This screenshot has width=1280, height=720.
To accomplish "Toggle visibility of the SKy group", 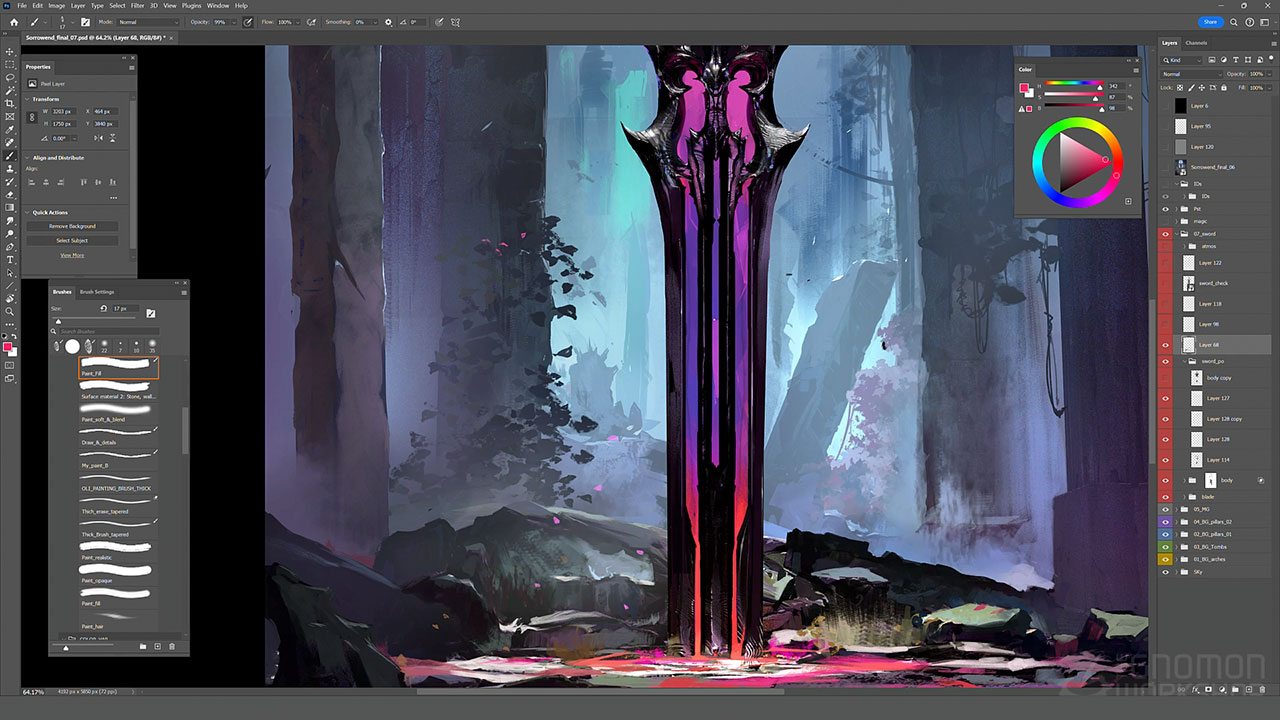I will click(1165, 572).
